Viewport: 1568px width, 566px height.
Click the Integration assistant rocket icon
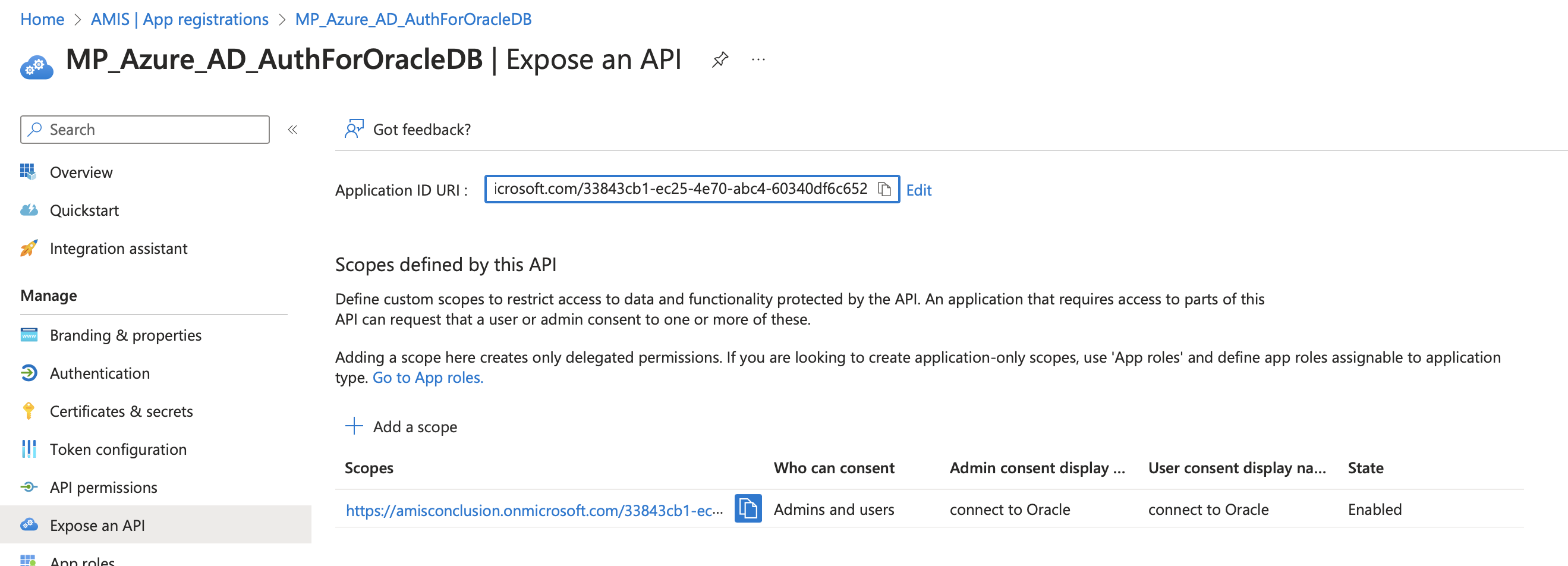pos(29,249)
